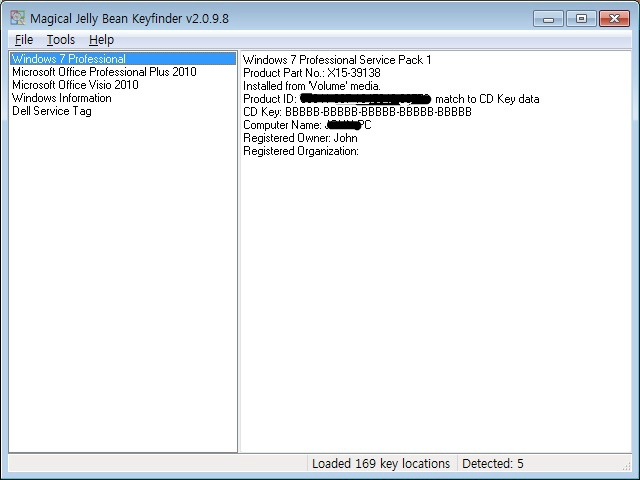The height and width of the screenshot is (480, 640).
Task: Click the Windows 7 Professional Service Pack 1 line
Action: tap(337, 60)
